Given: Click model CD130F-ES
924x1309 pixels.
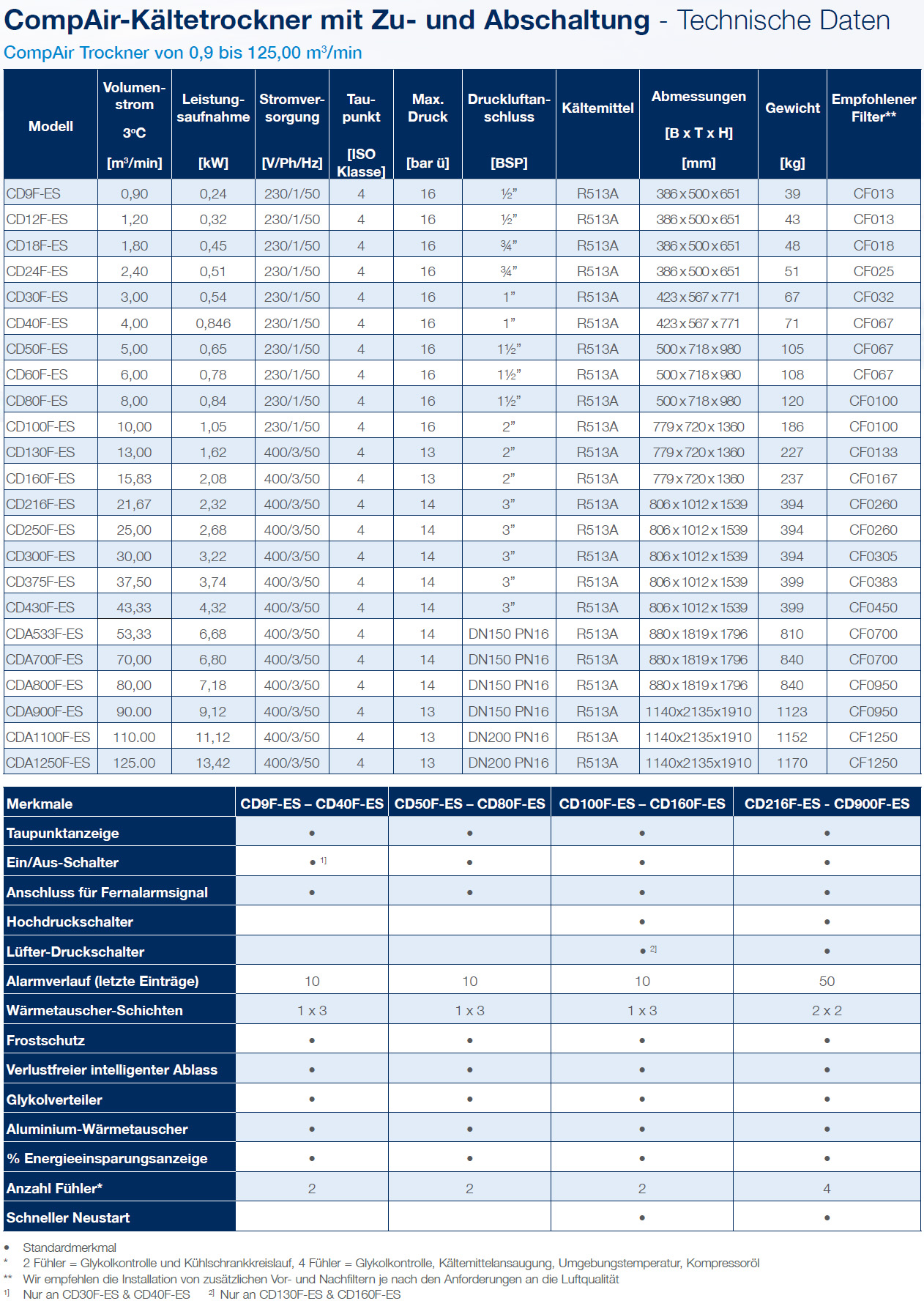Looking at the screenshot, I should click(x=41, y=452).
